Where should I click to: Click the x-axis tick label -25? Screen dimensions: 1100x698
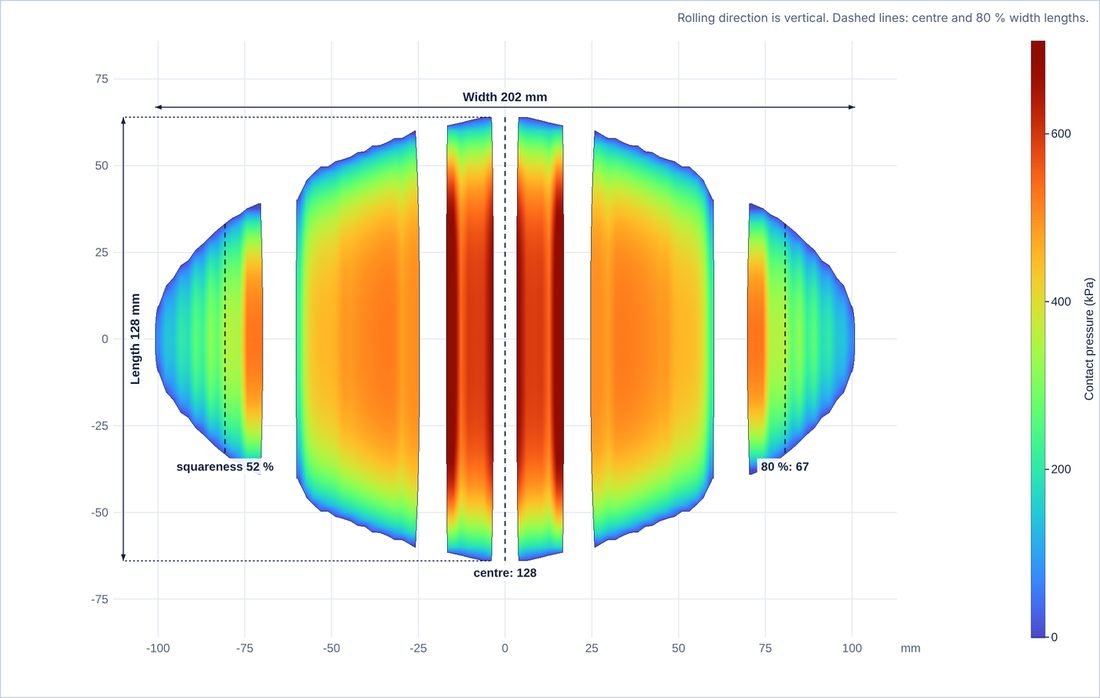click(418, 648)
